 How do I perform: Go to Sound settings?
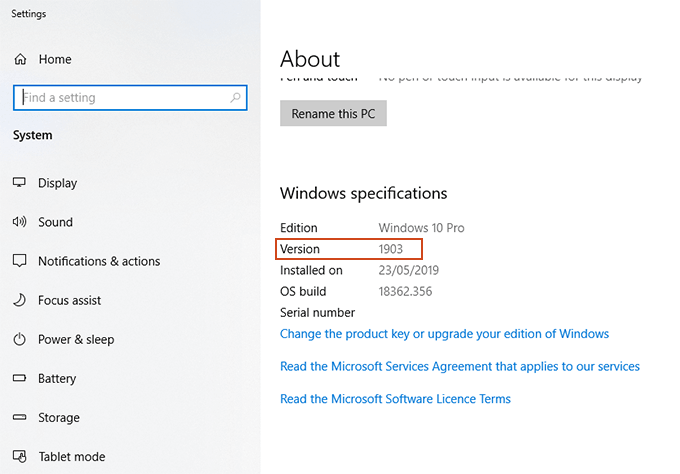point(55,222)
